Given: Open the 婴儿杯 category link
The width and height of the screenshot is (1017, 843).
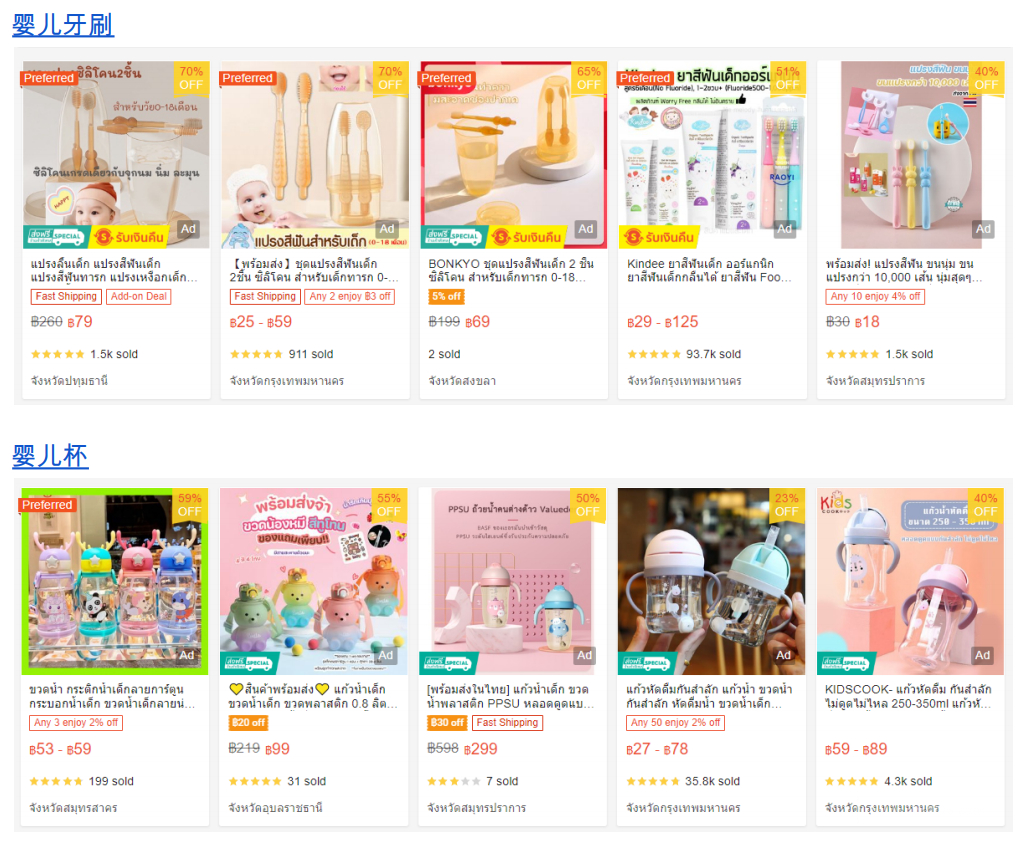Looking at the screenshot, I should [x=50, y=456].
